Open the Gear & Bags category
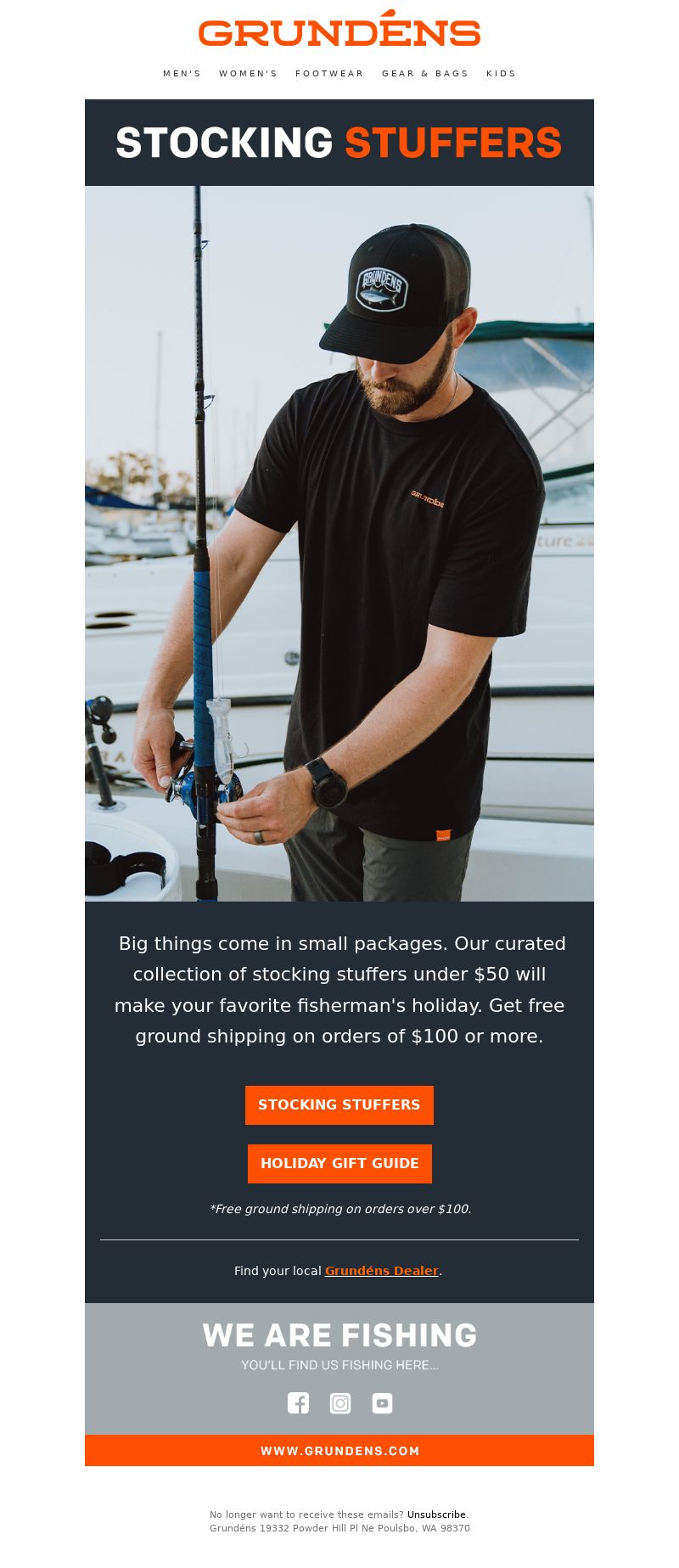The width and height of the screenshot is (679, 1568). pos(425,74)
